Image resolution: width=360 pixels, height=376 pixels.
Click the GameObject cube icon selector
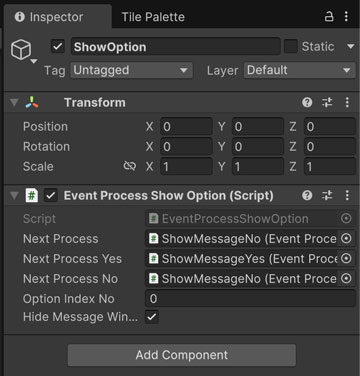[x=23, y=51]
